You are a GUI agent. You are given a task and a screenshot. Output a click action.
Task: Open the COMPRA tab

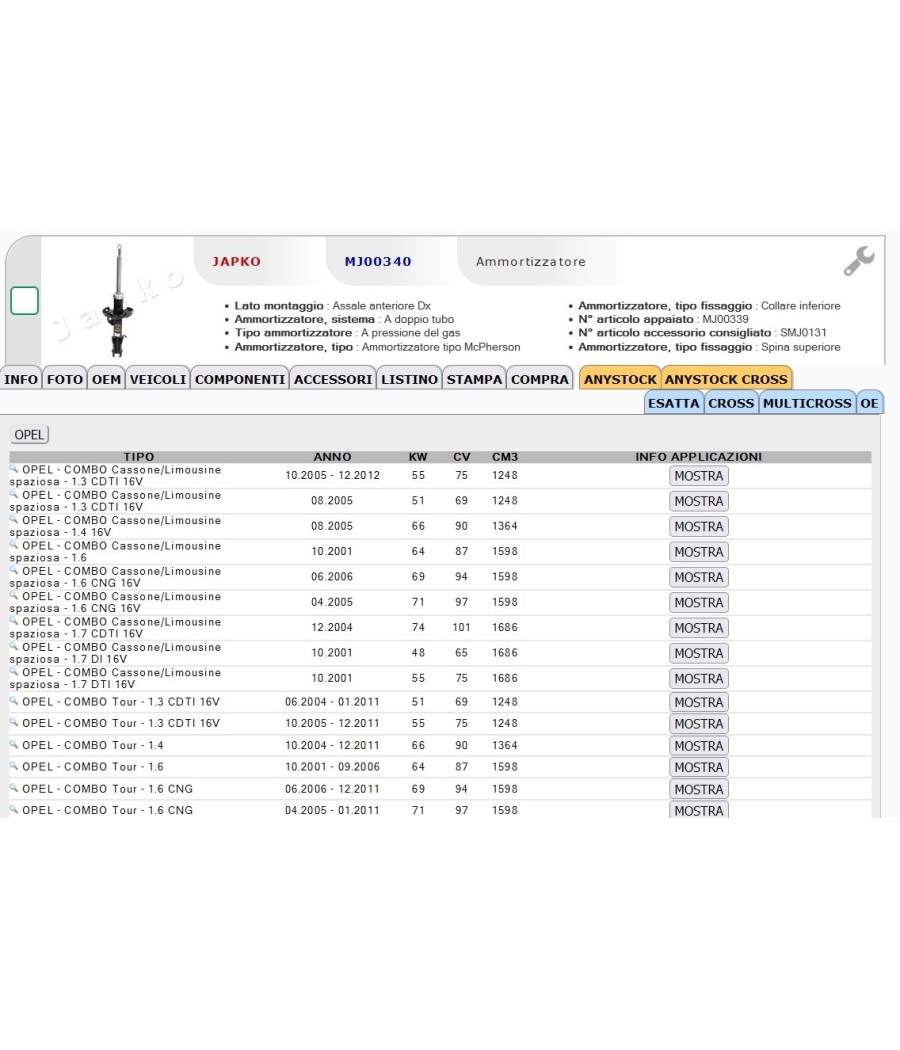(x=540, y=379)
